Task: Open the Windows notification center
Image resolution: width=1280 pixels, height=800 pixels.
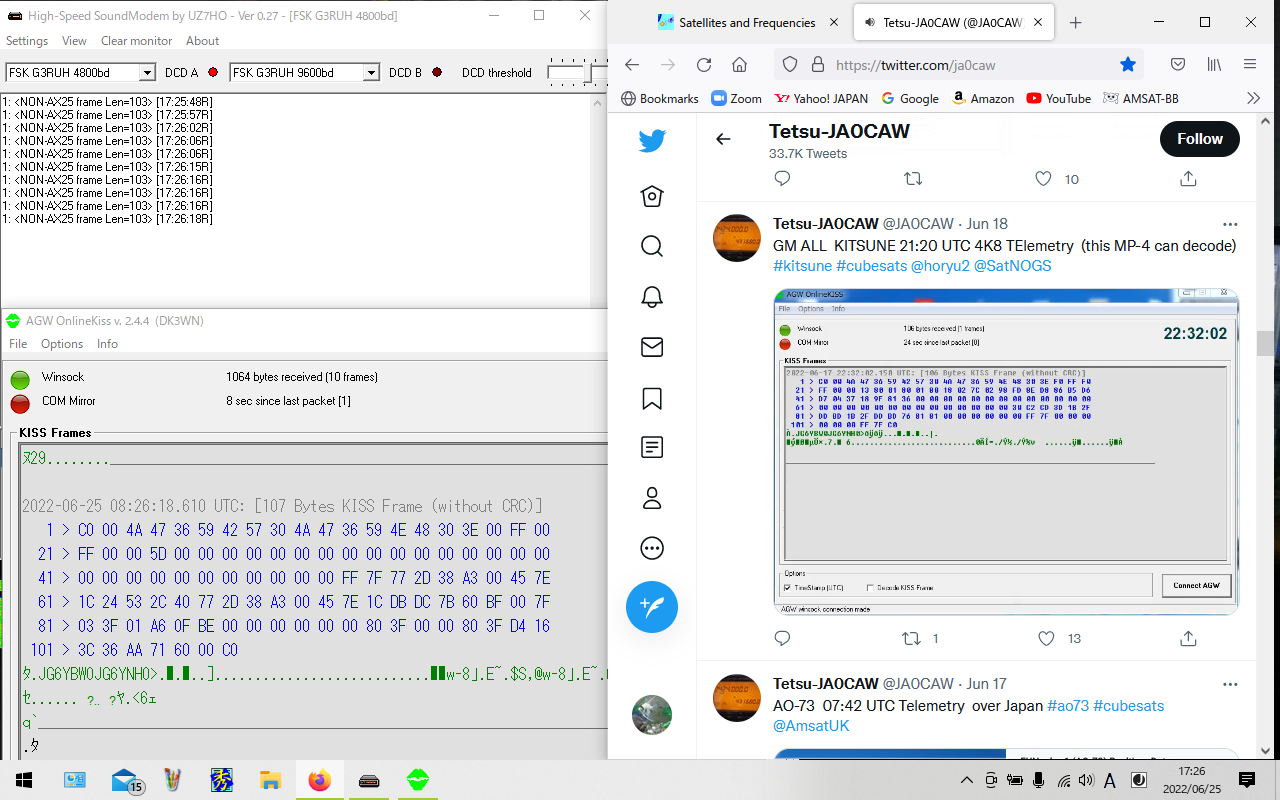Action: coord(1247,780)
